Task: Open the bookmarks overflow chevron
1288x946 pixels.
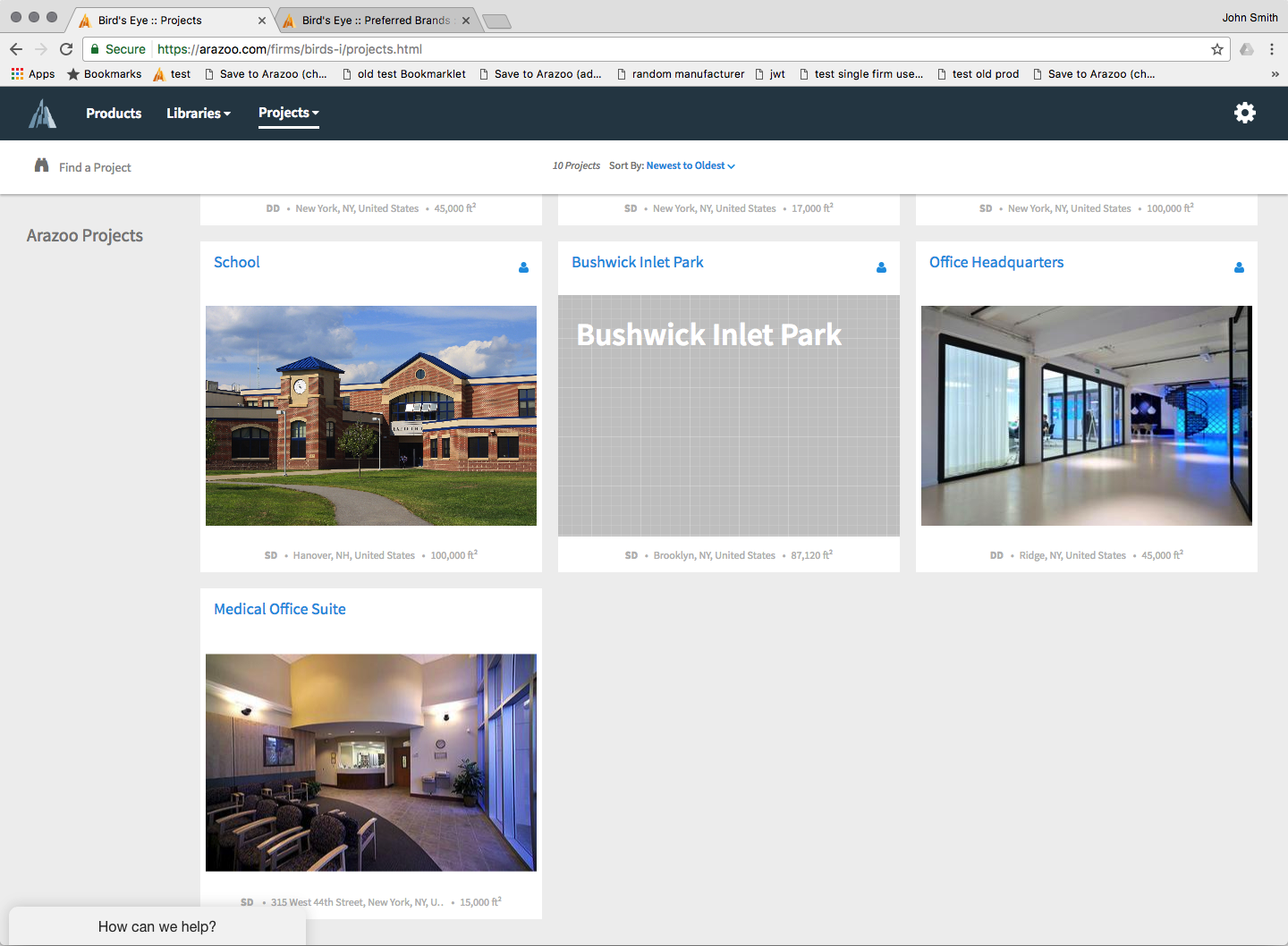Action: pyautogui.click(x=1275, y=73)
